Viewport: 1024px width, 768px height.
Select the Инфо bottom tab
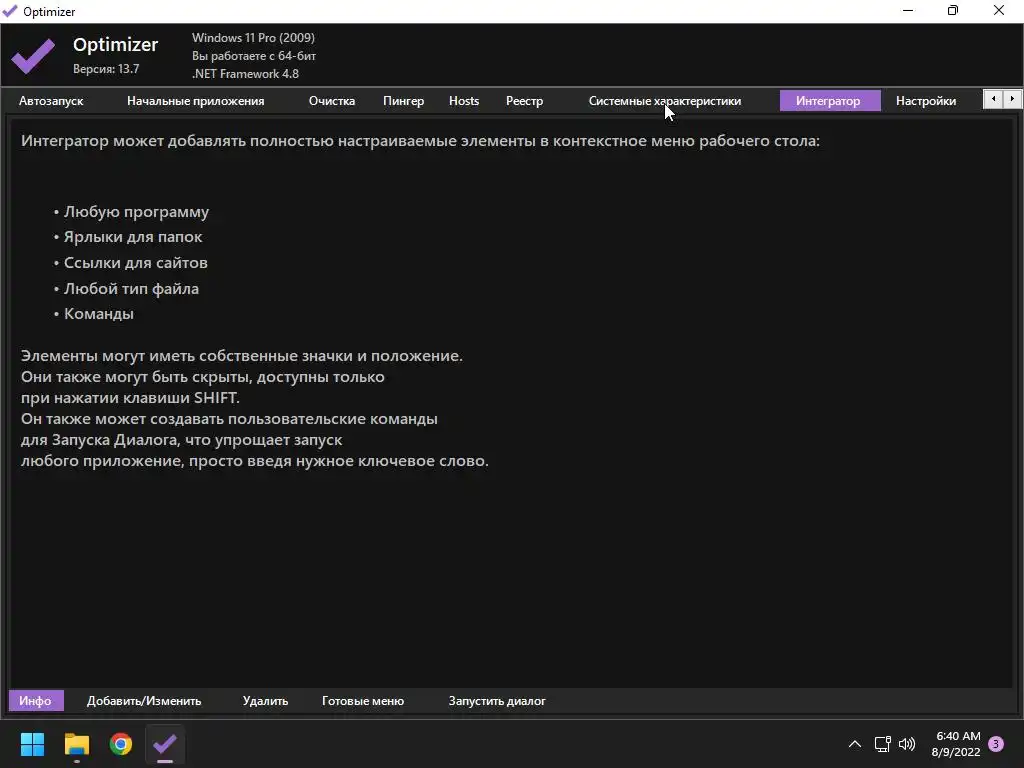[35, 701]
